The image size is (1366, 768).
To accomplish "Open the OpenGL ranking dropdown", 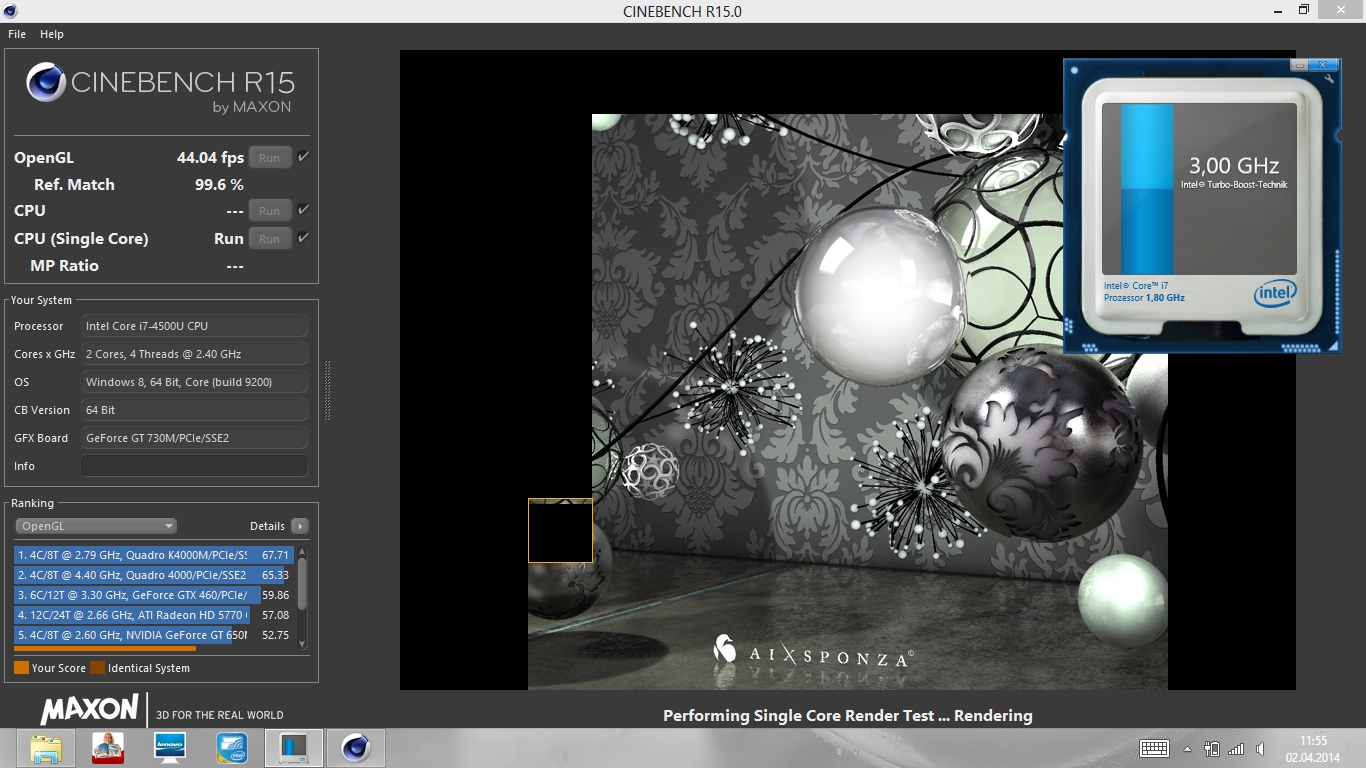I will point(96,526).
